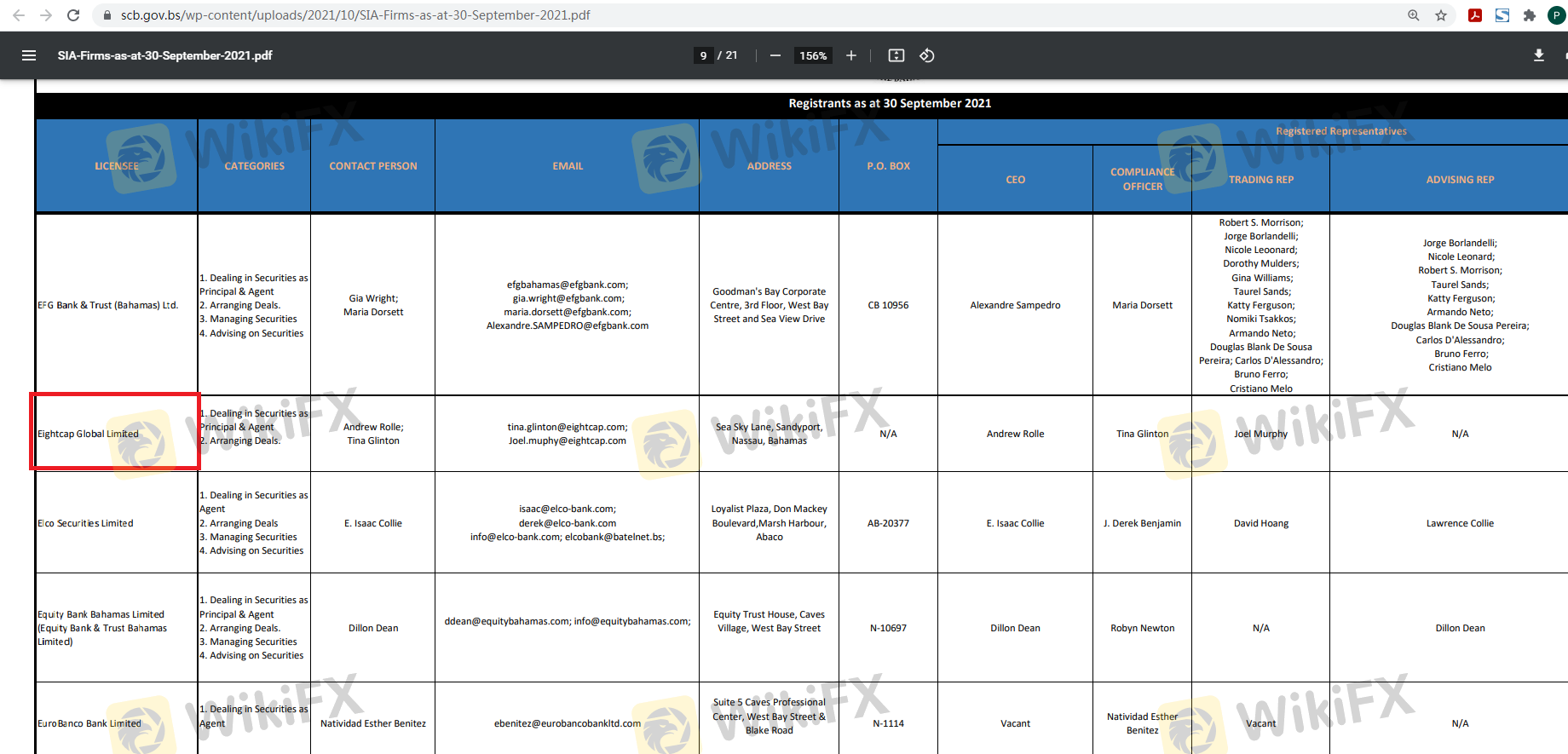
Task: Click the COMPLIANCE OFFICER column header
Action: pyautogui.click(x=1142, y=179)
